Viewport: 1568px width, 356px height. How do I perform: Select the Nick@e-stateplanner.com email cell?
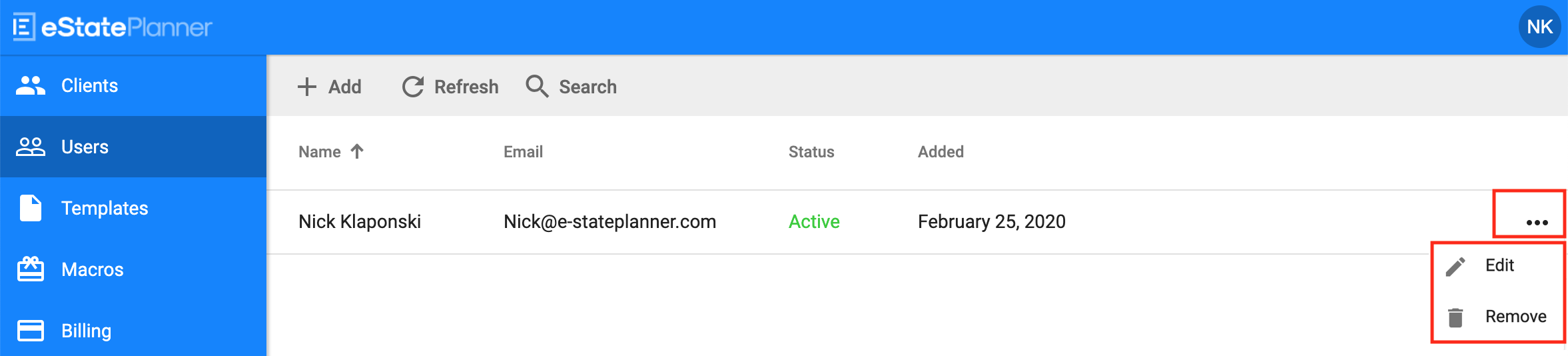609,221
